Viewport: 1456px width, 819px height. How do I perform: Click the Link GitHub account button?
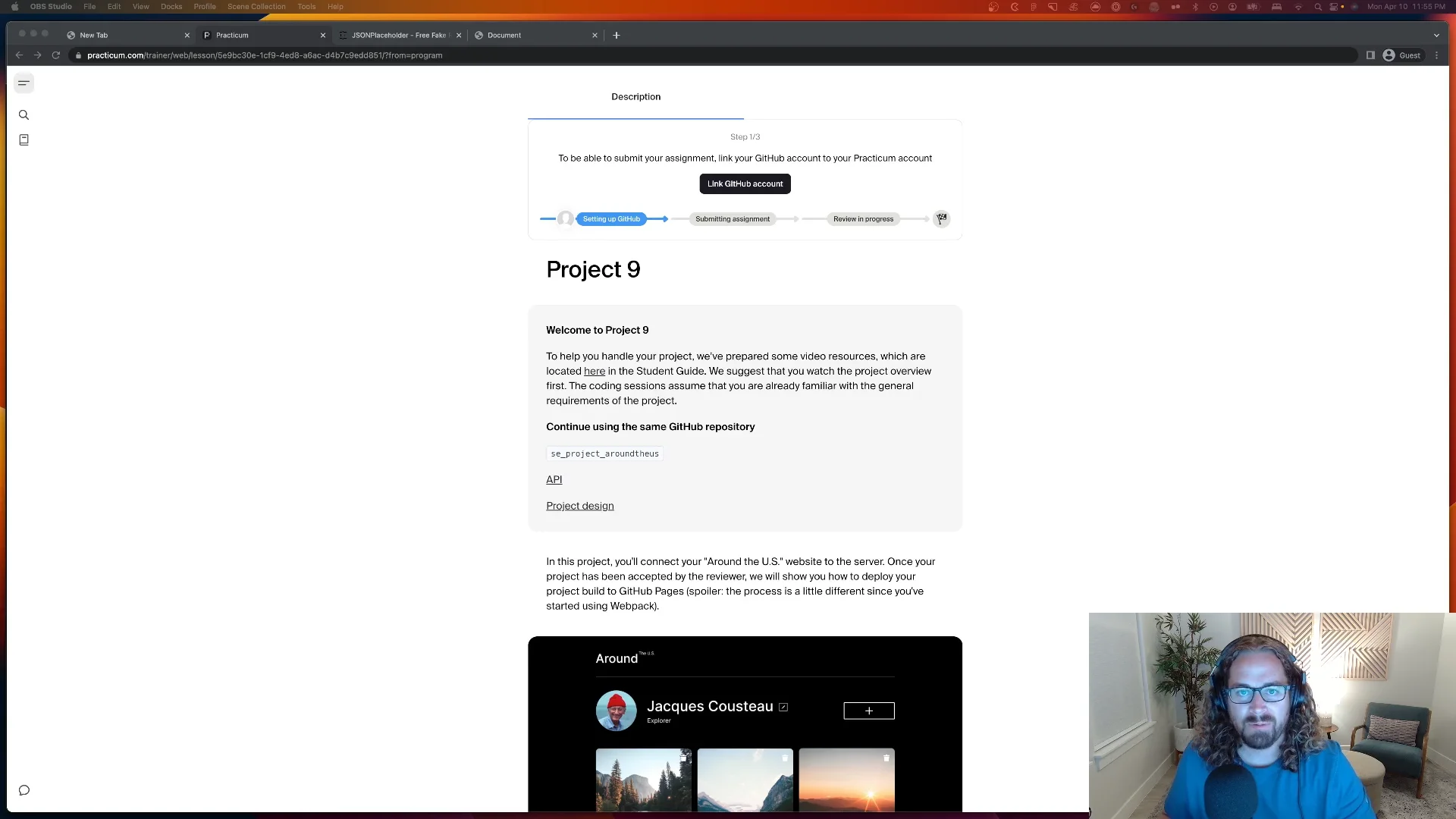pyautogui.click(x=745, y=184)
